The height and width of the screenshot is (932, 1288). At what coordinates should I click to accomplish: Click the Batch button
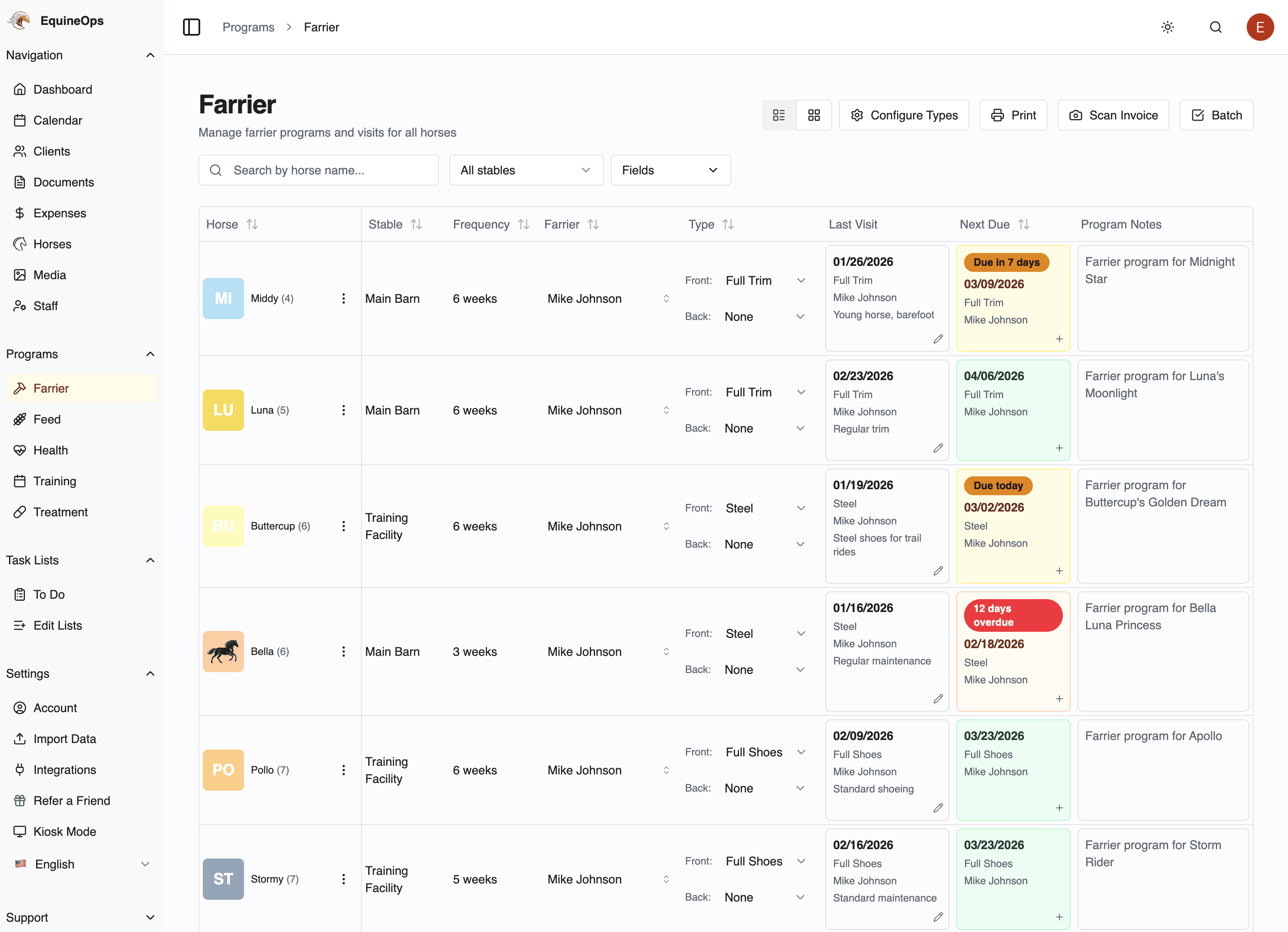click(x=1216, y=115)
